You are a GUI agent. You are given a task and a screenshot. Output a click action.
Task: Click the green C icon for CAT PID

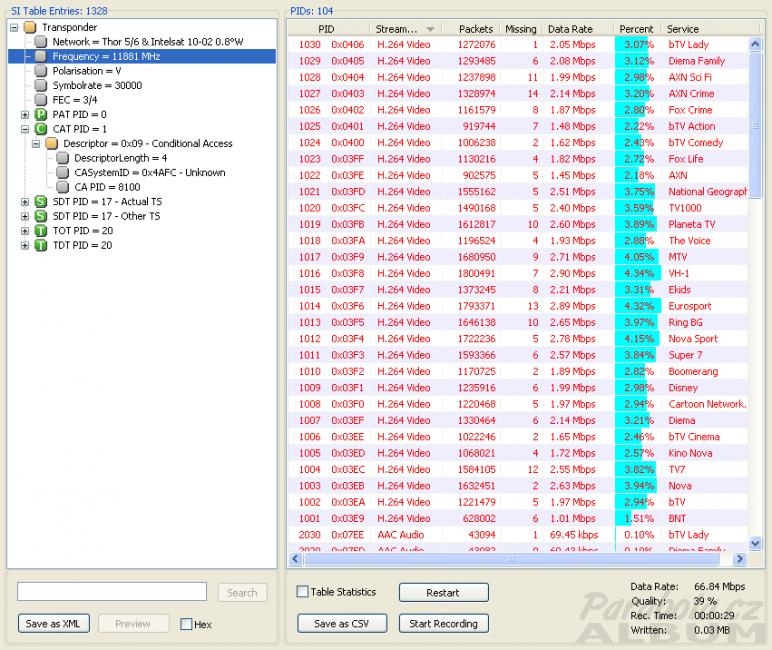[x=41, y=129]
